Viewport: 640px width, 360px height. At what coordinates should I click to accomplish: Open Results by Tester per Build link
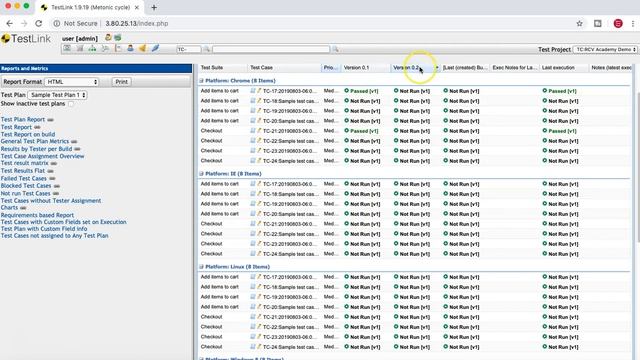[36, 149]
